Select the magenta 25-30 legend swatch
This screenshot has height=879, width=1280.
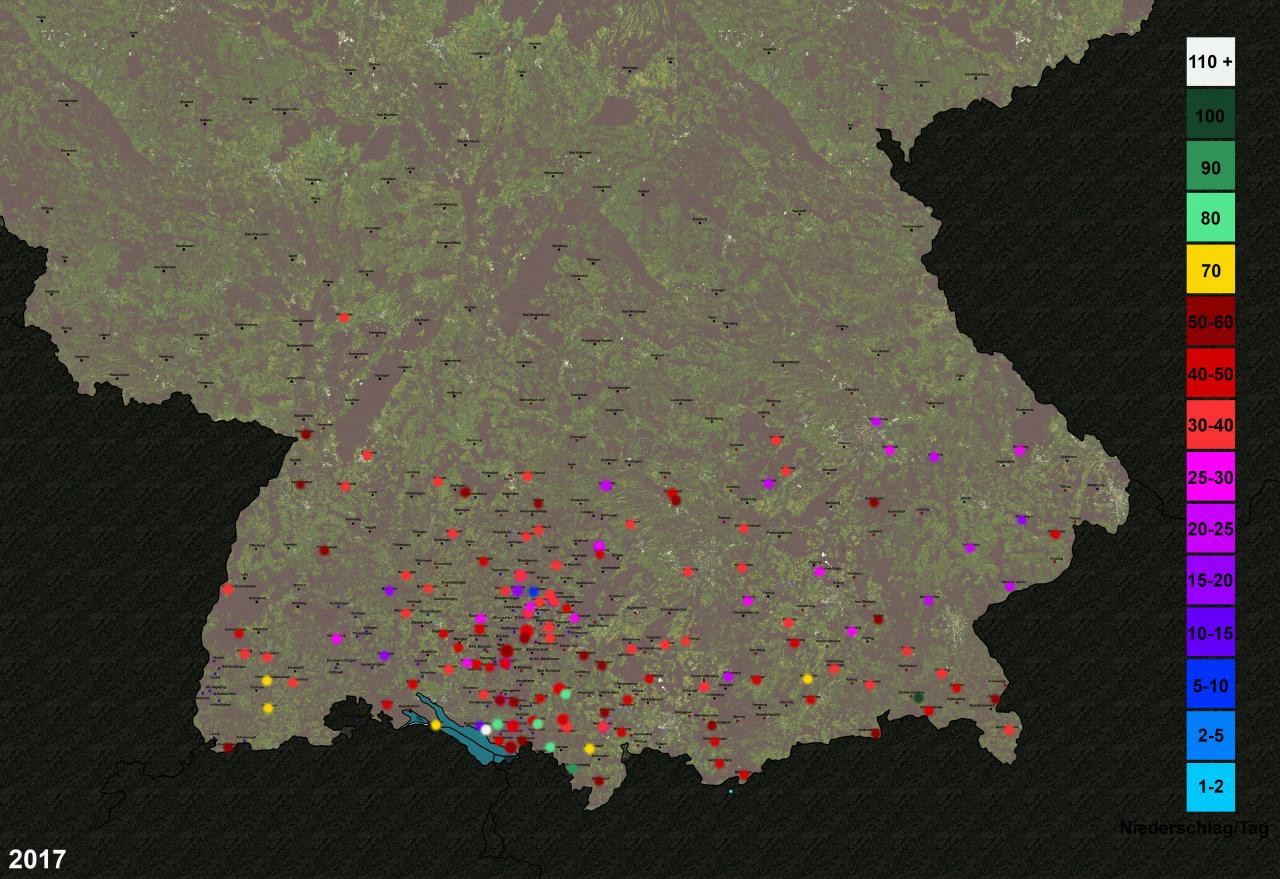(x=1210, y=477)
